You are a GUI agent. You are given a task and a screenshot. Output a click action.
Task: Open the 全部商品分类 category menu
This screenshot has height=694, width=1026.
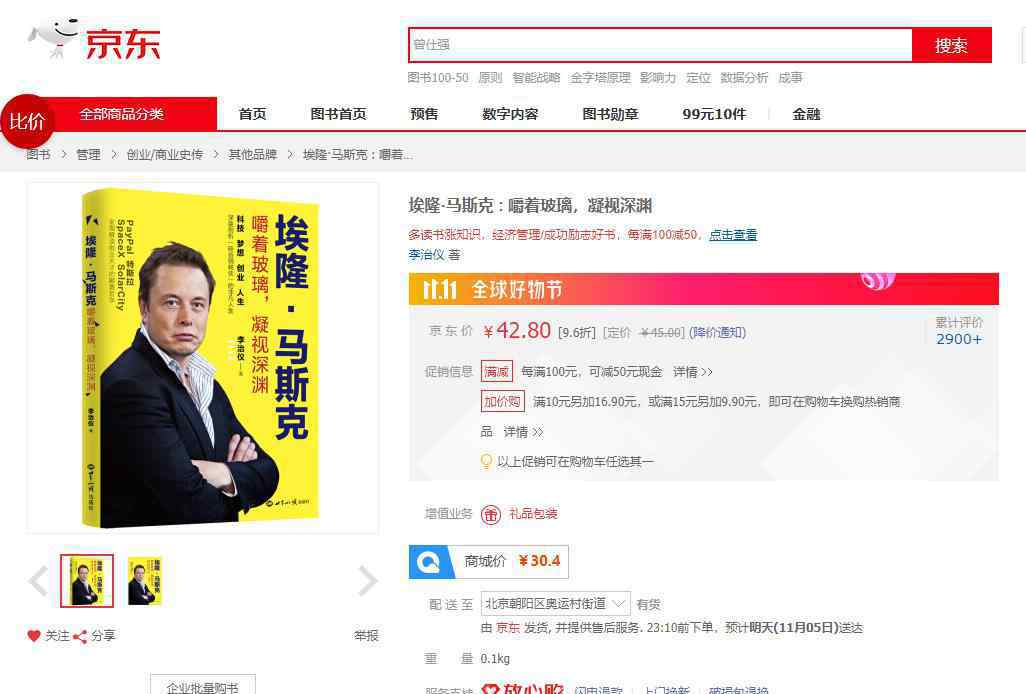[x=122, y=114]
